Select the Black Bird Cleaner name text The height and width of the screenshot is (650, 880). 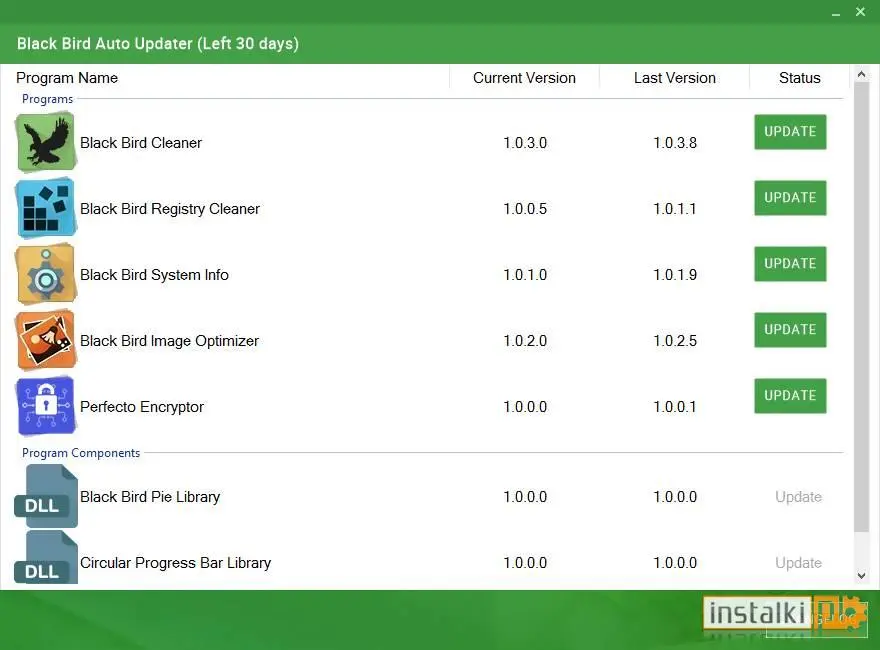coord(141,143)
